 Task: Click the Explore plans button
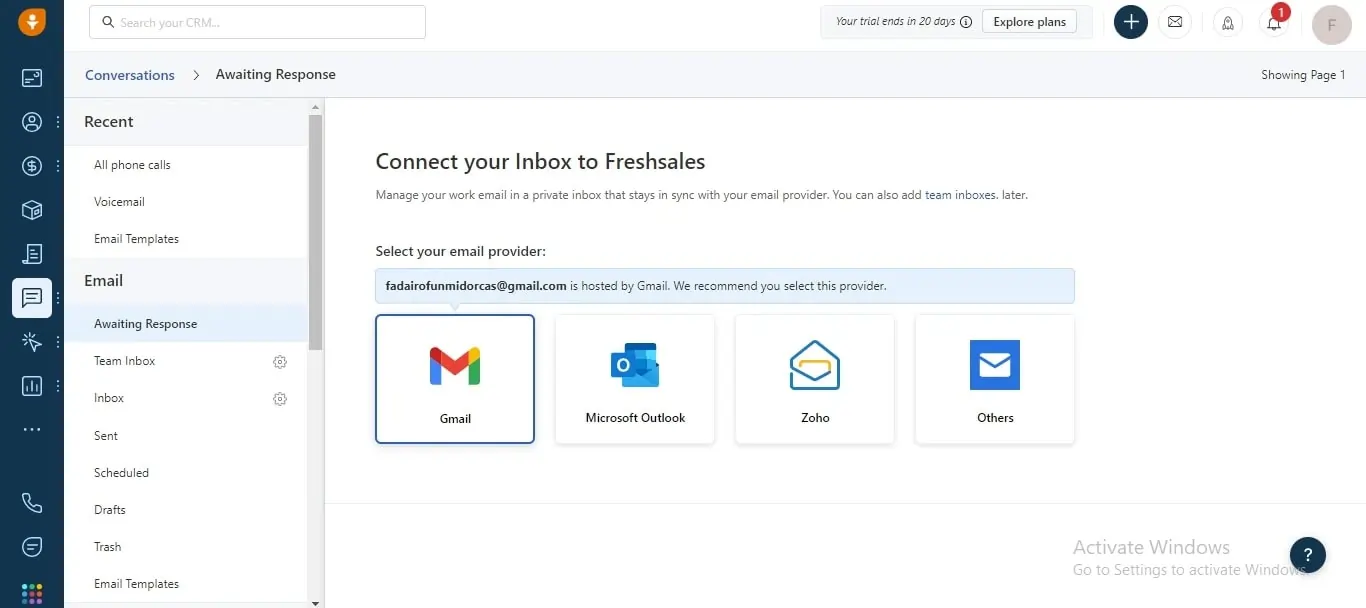(1029, 22)
